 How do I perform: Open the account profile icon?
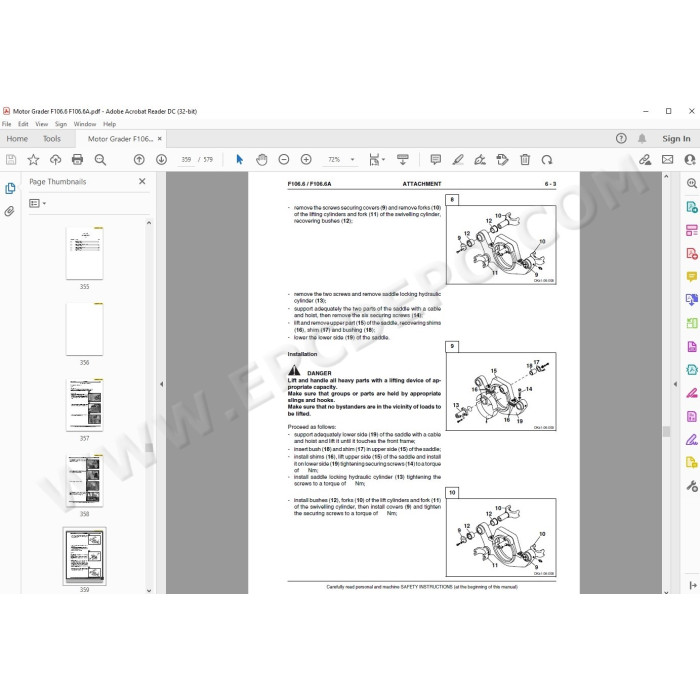690,159
